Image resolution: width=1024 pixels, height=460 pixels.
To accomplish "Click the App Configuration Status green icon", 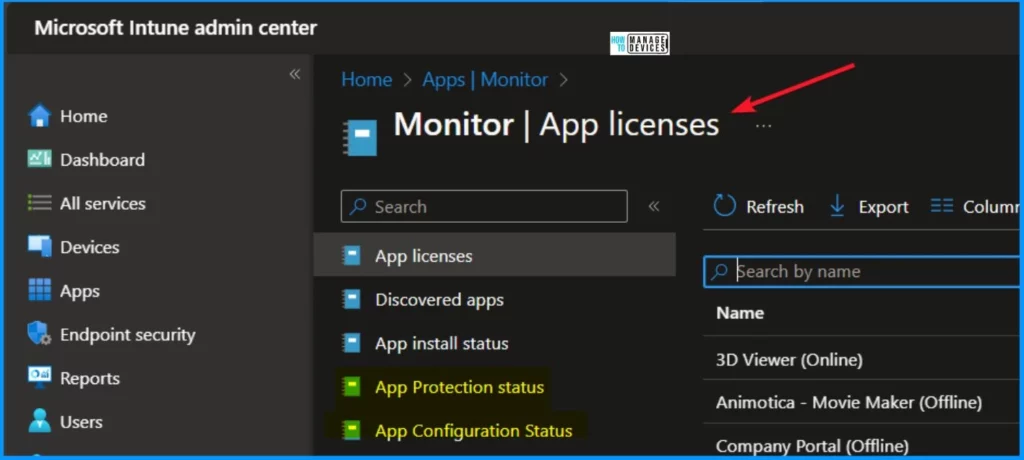I will coord(351,431).
